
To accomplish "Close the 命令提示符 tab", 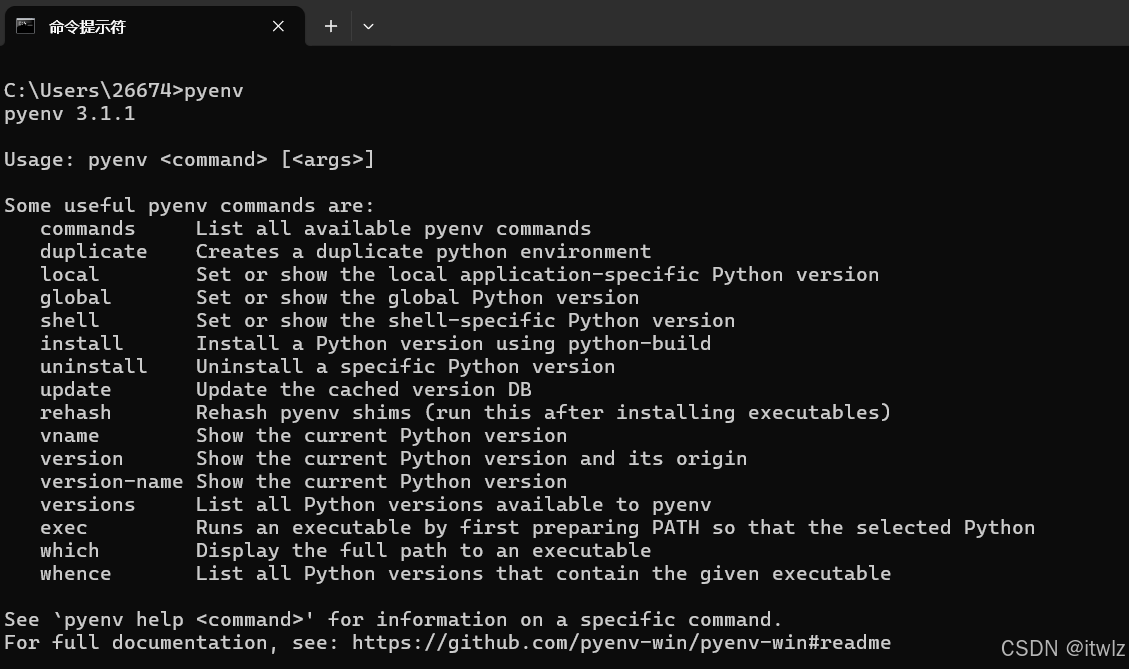I will click(x=278, y=27).
